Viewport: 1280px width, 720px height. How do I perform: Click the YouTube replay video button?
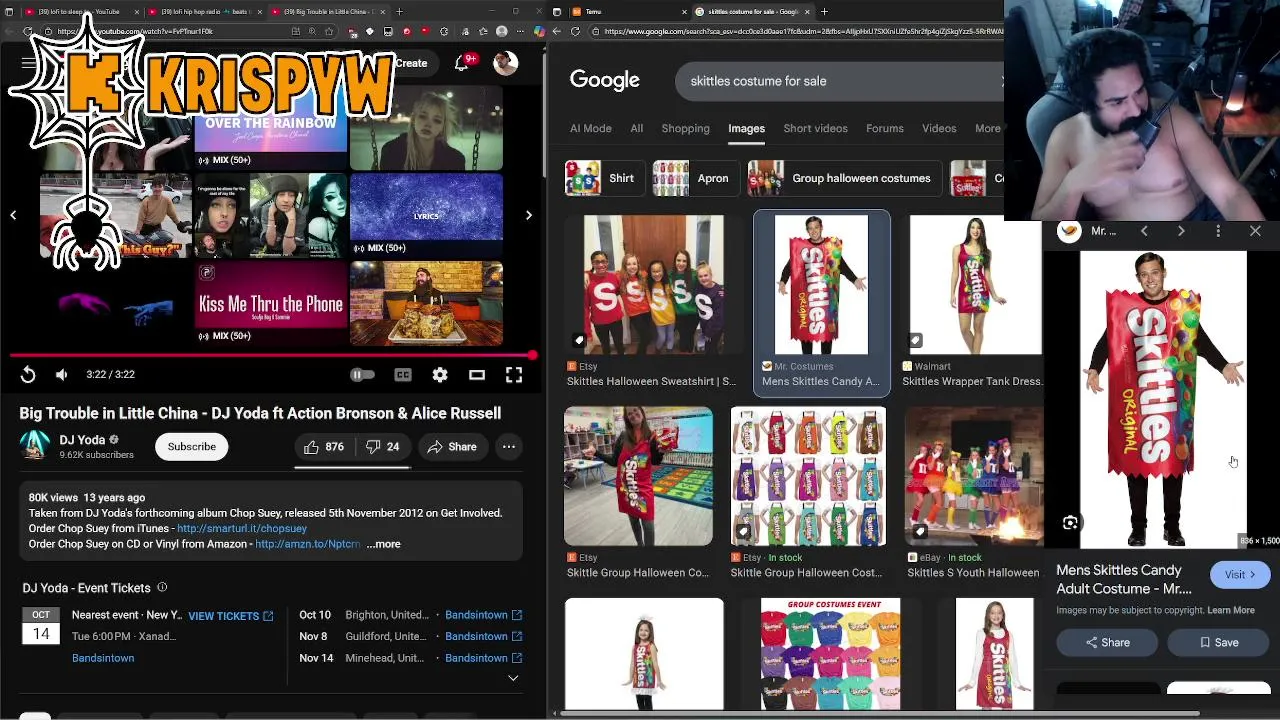click(x=28, y=375)
